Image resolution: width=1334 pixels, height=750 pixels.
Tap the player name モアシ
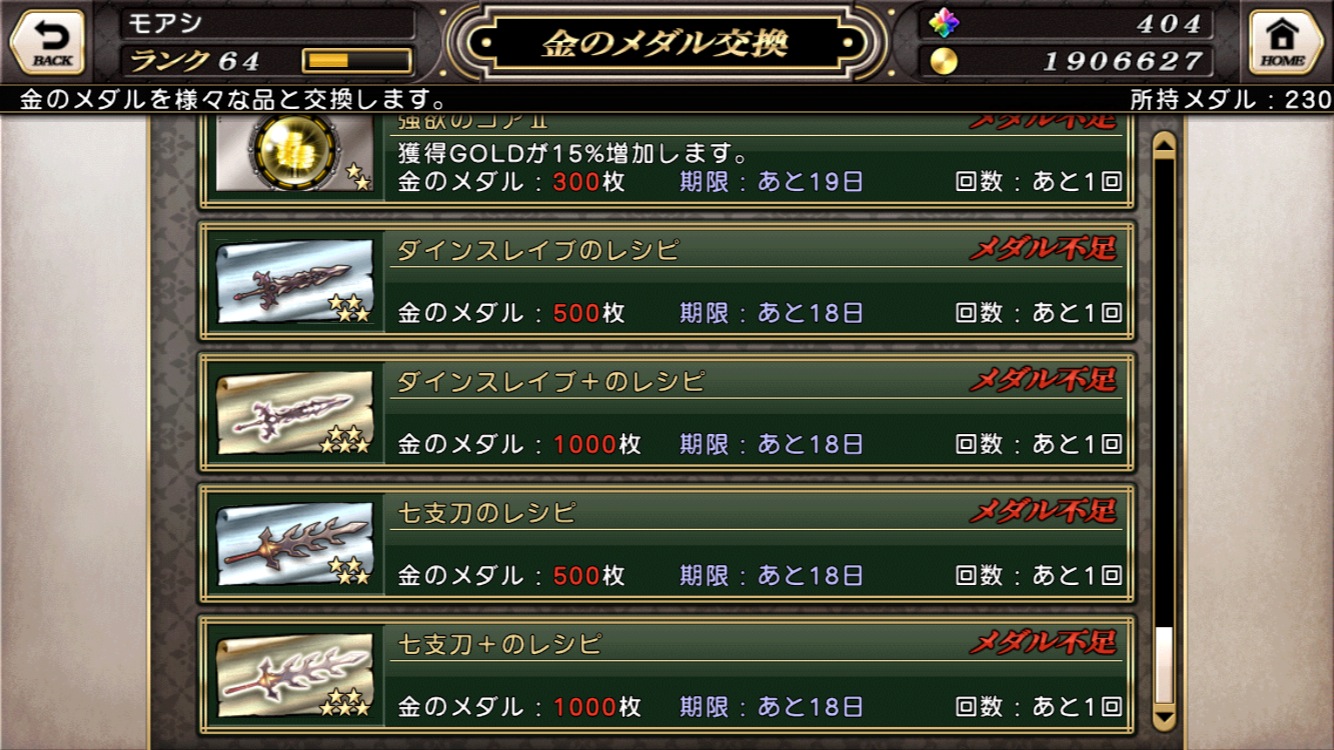coord(153,24)
